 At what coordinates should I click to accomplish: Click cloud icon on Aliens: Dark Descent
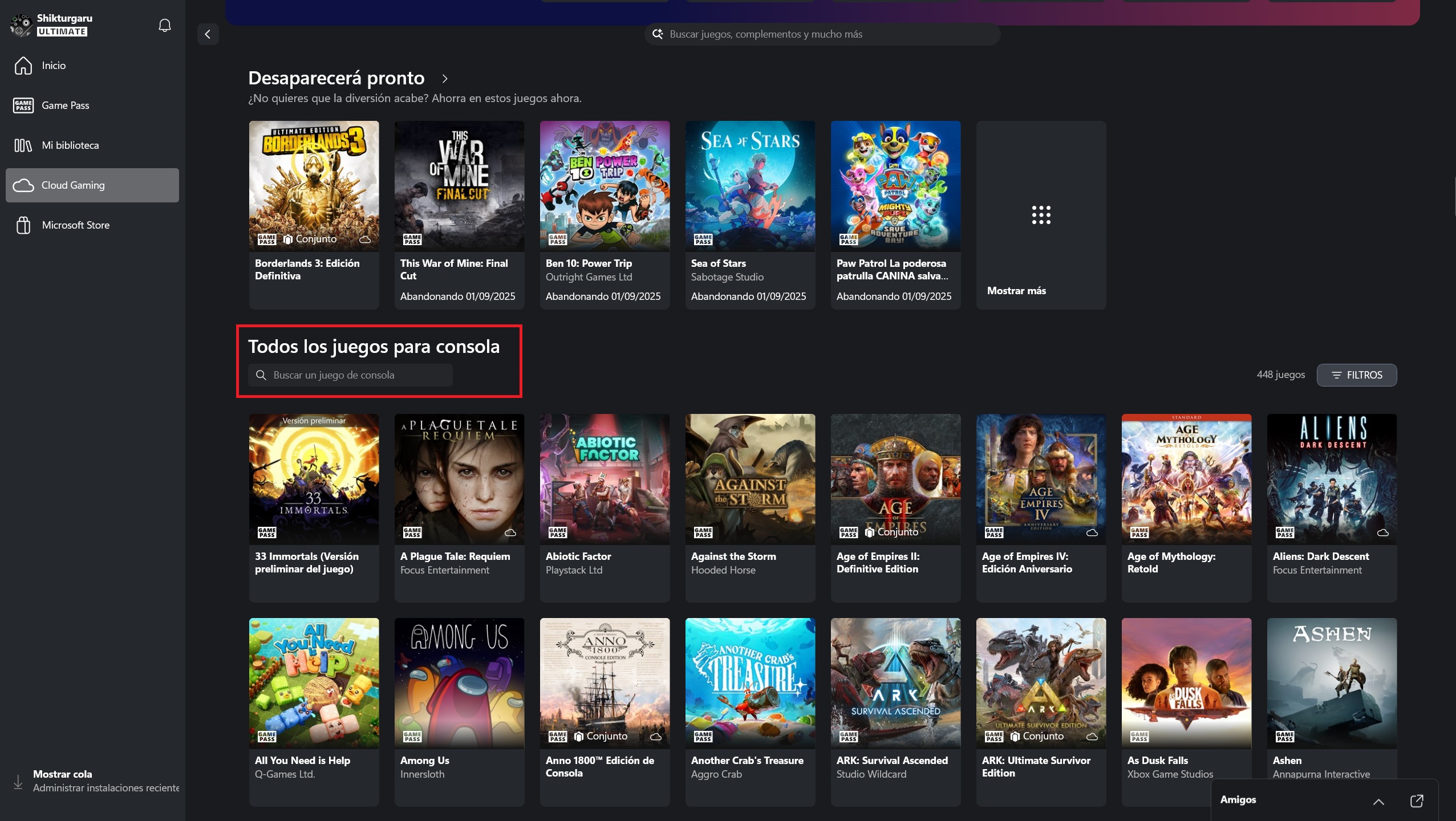[1383, 533]
